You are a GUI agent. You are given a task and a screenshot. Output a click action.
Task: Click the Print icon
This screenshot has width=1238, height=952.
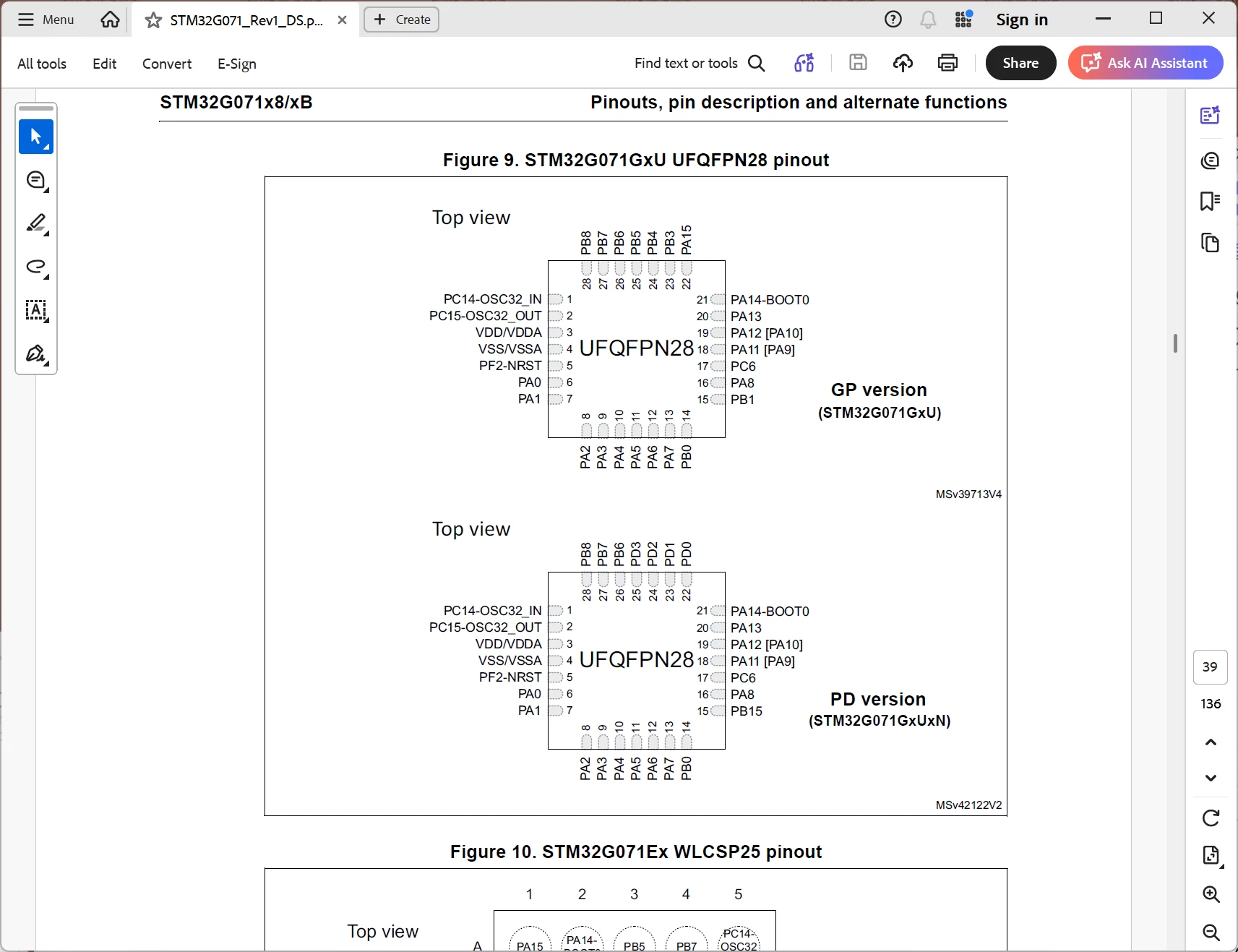point(947,63)
